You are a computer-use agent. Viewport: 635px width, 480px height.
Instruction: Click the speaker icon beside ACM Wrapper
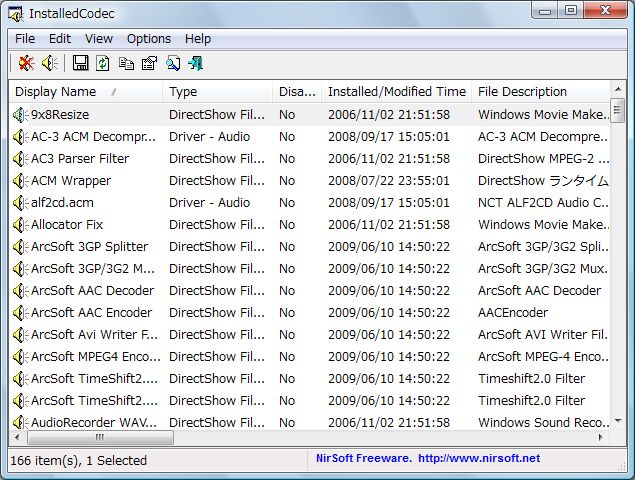(x=20, y=181)
